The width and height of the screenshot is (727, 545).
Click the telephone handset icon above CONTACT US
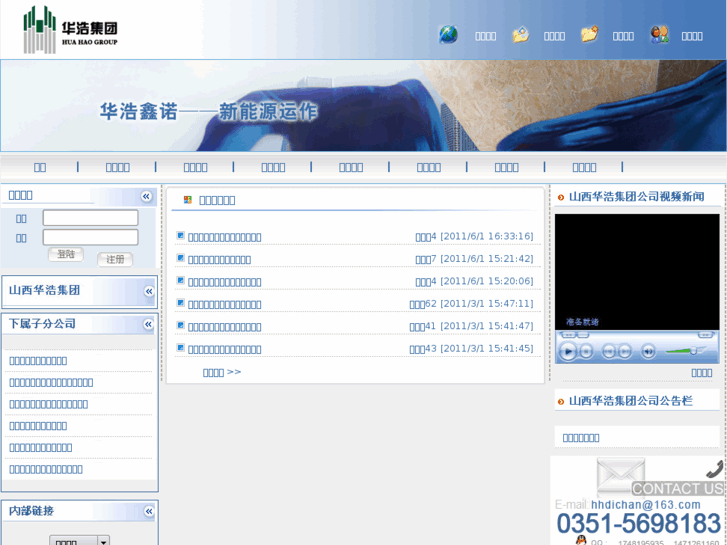(714, 469)
